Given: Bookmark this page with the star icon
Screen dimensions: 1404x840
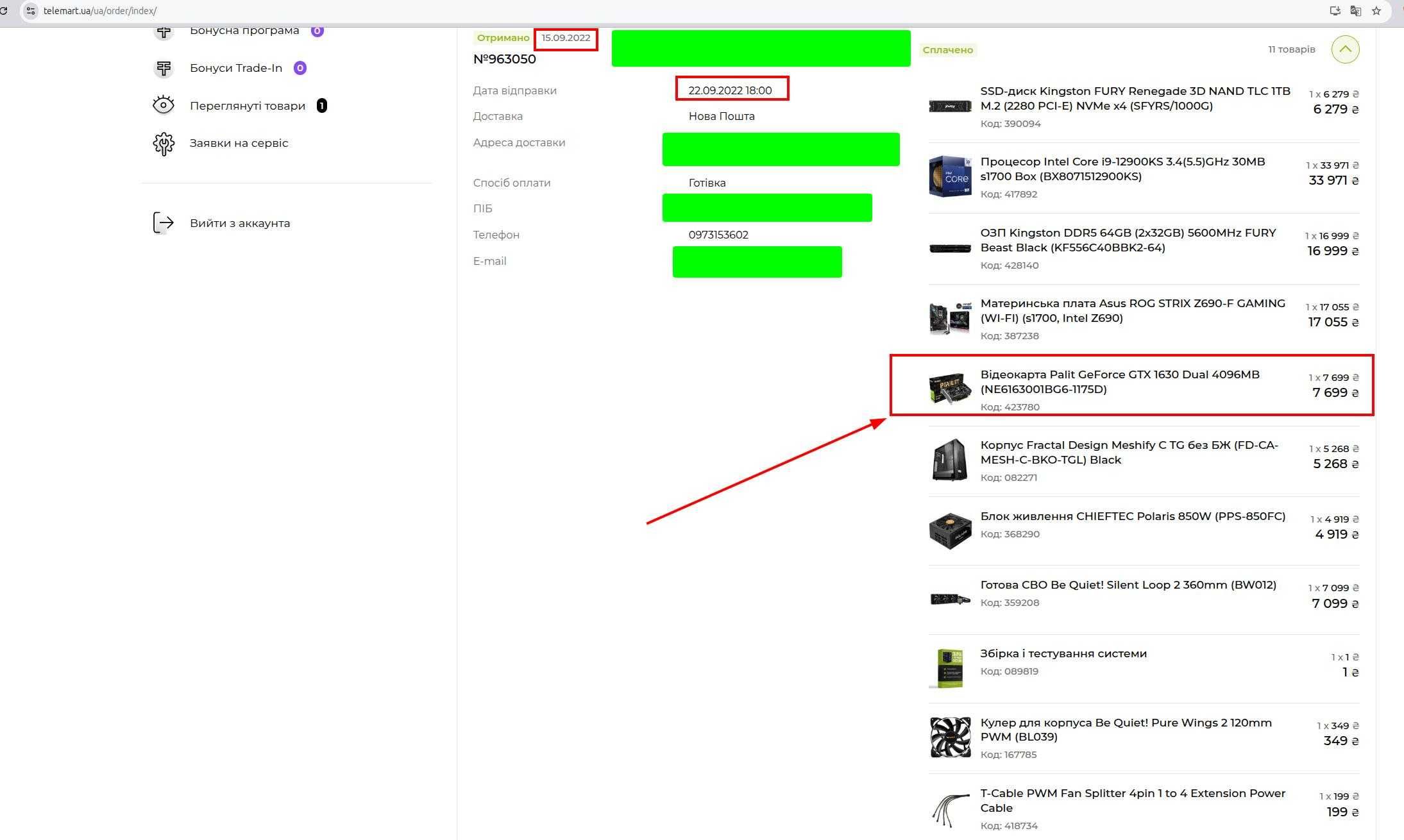Looking at the screenshot, I should click(1376, 11).
